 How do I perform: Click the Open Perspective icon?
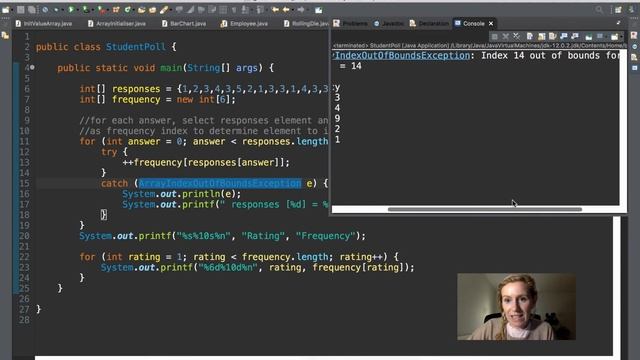click(618, 10)
